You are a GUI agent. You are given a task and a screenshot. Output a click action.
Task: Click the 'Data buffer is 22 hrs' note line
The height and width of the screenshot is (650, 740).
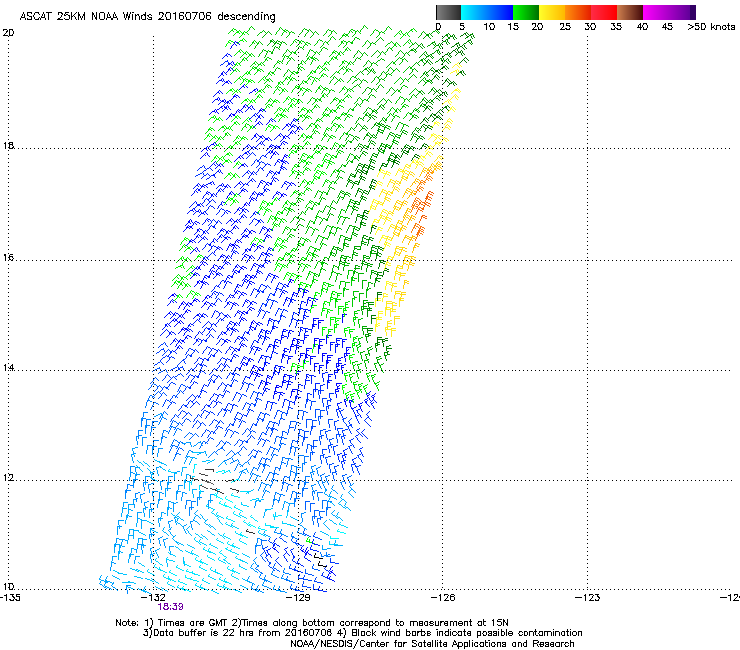pos(362,633)
